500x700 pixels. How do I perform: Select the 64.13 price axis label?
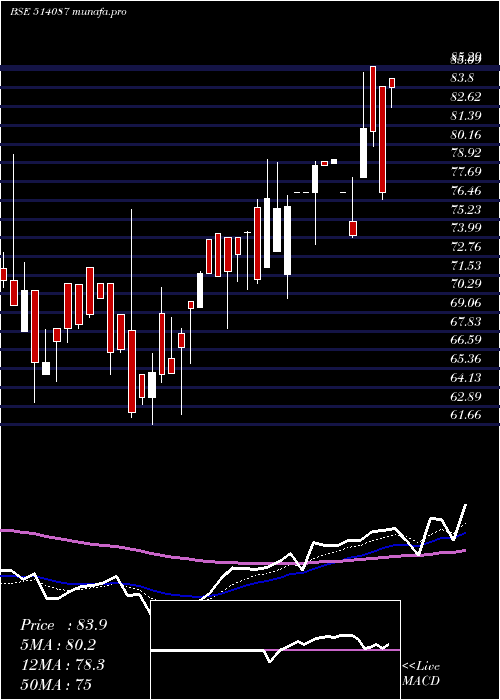(467, 378)
